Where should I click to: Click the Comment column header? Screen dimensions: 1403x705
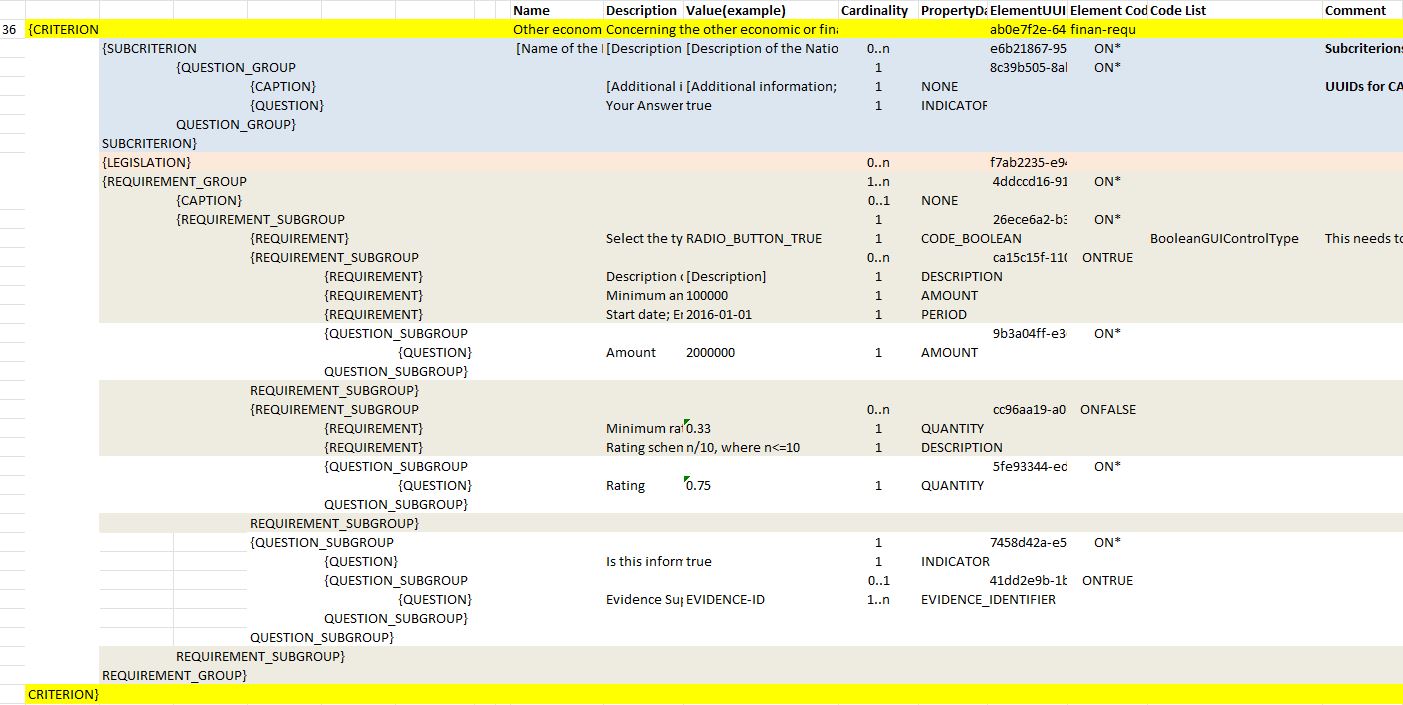(x=1362, y=10)
